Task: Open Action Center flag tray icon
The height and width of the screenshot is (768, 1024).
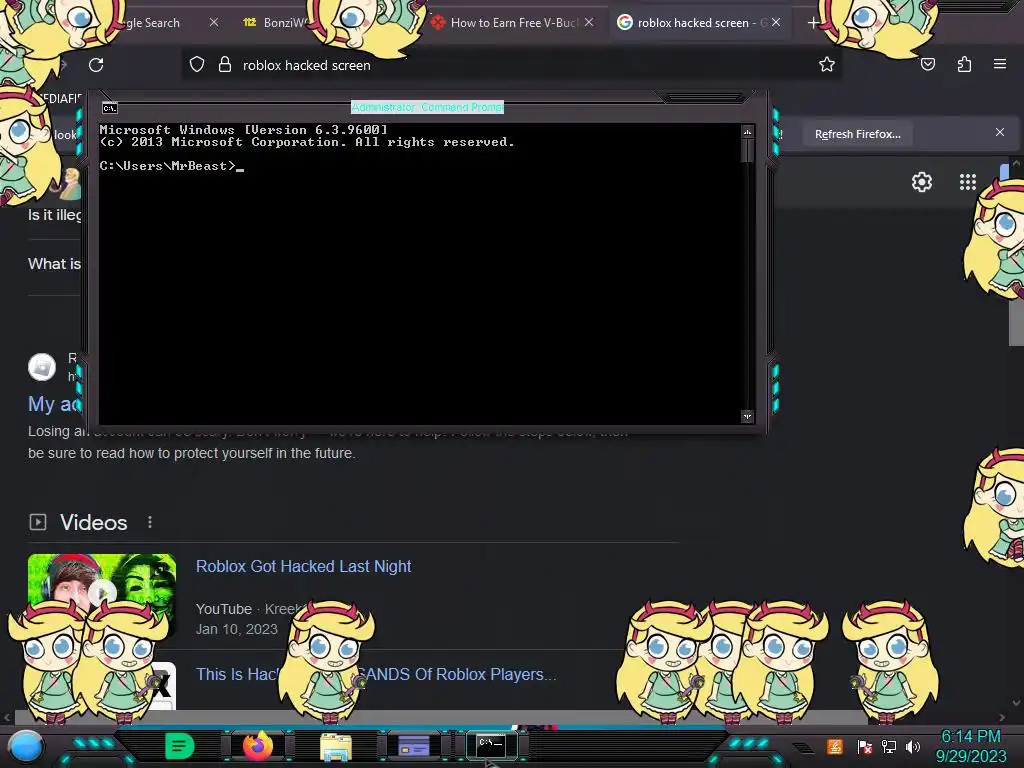Action: (864, 746)
